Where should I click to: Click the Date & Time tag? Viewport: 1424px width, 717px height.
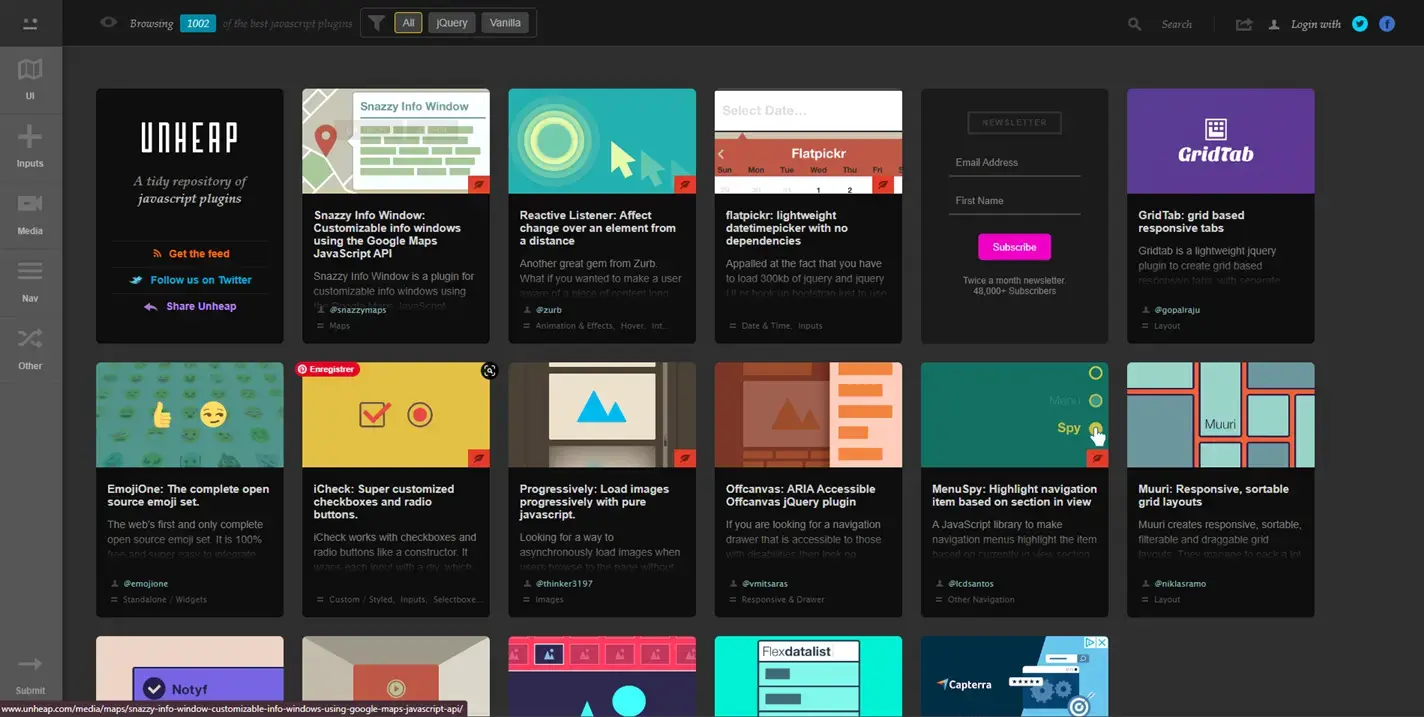766,326
